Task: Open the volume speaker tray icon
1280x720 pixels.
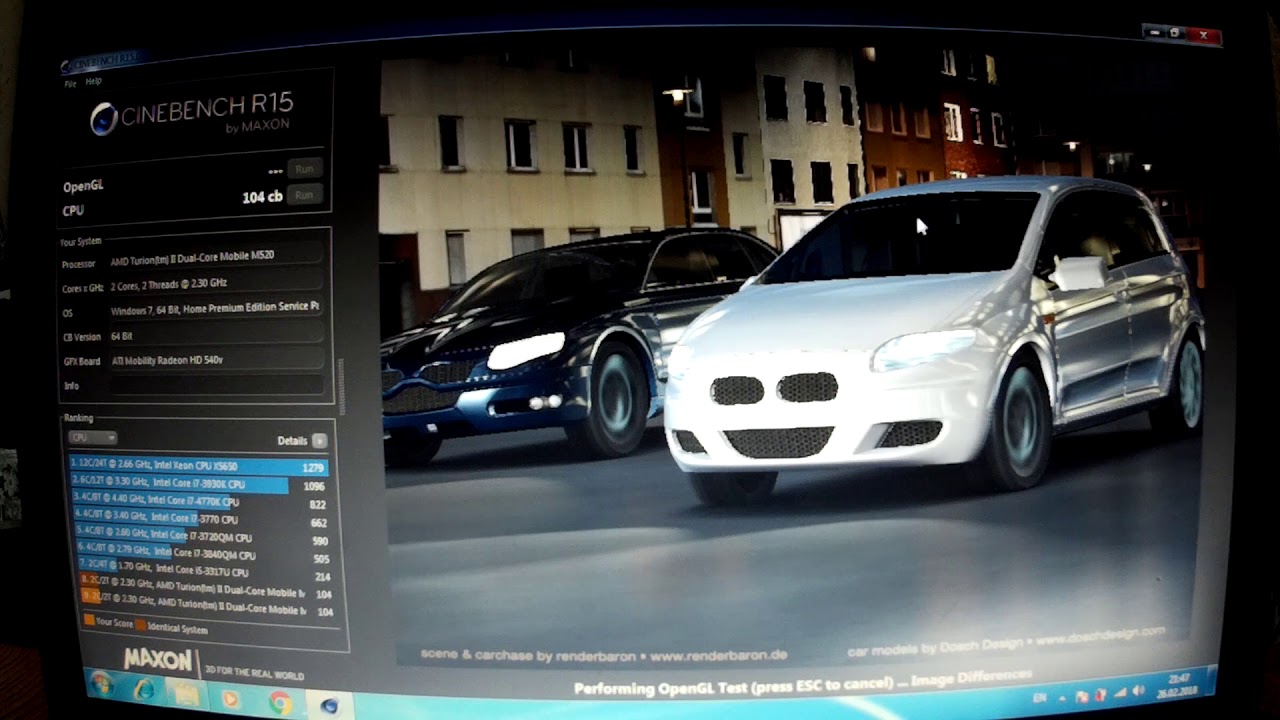Action: click(x=1138, y=690)
